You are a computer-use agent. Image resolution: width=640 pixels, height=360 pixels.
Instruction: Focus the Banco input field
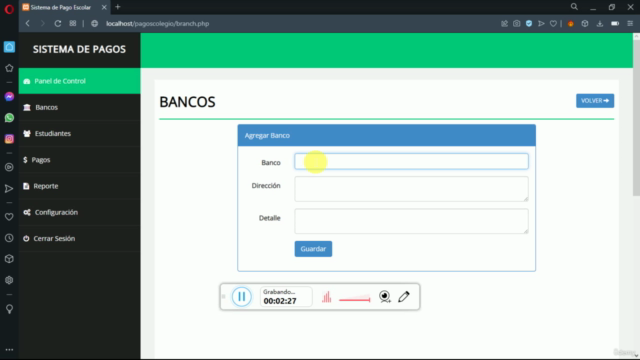coord(411,161)
